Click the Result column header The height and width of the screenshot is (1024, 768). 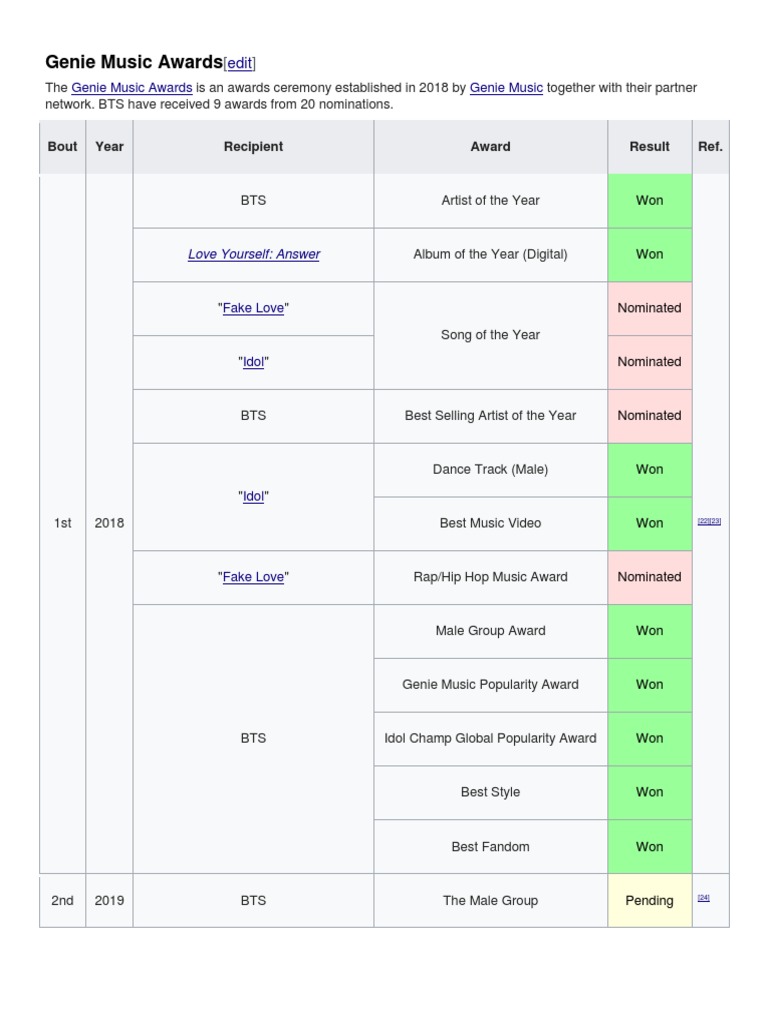pyautogui.click(x=649, y=146)
